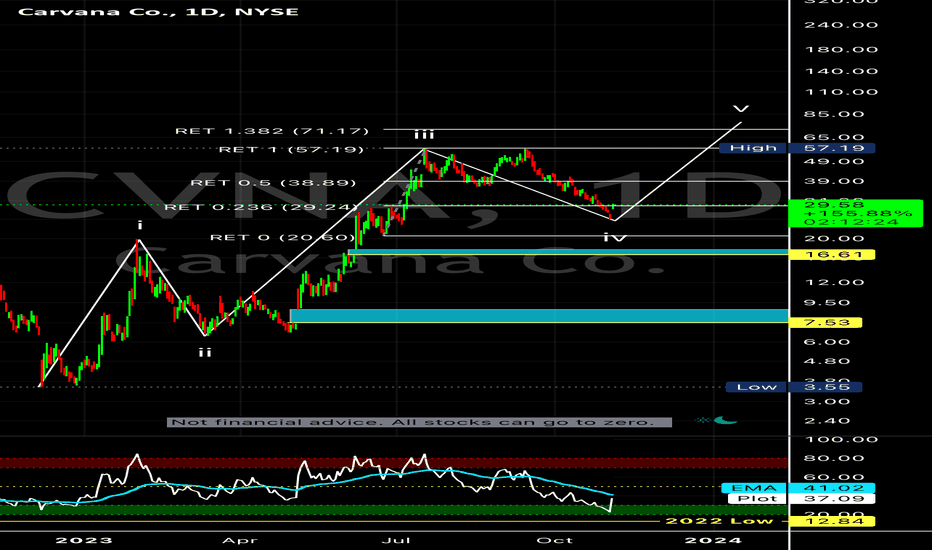Select the thin teal zone near 16.61
This screenshot has height=550, width=932.
(x=568, y=253)
